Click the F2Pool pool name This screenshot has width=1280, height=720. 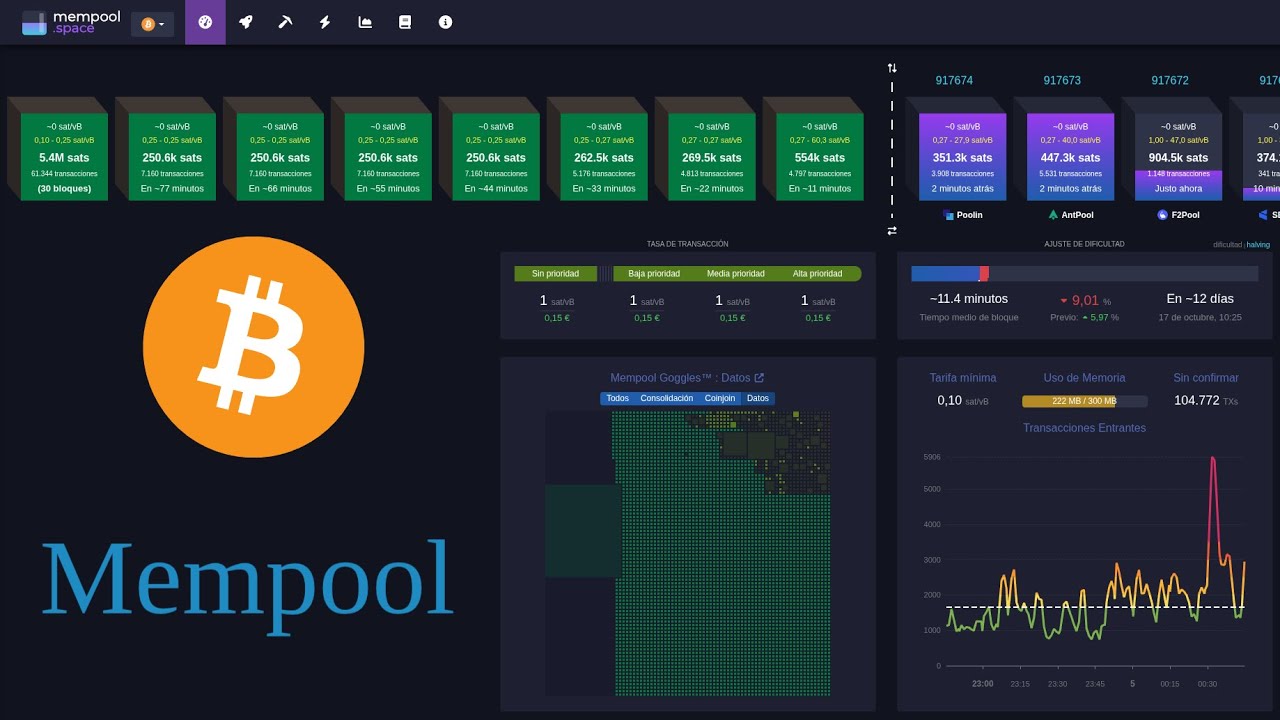click(1186, 215)
